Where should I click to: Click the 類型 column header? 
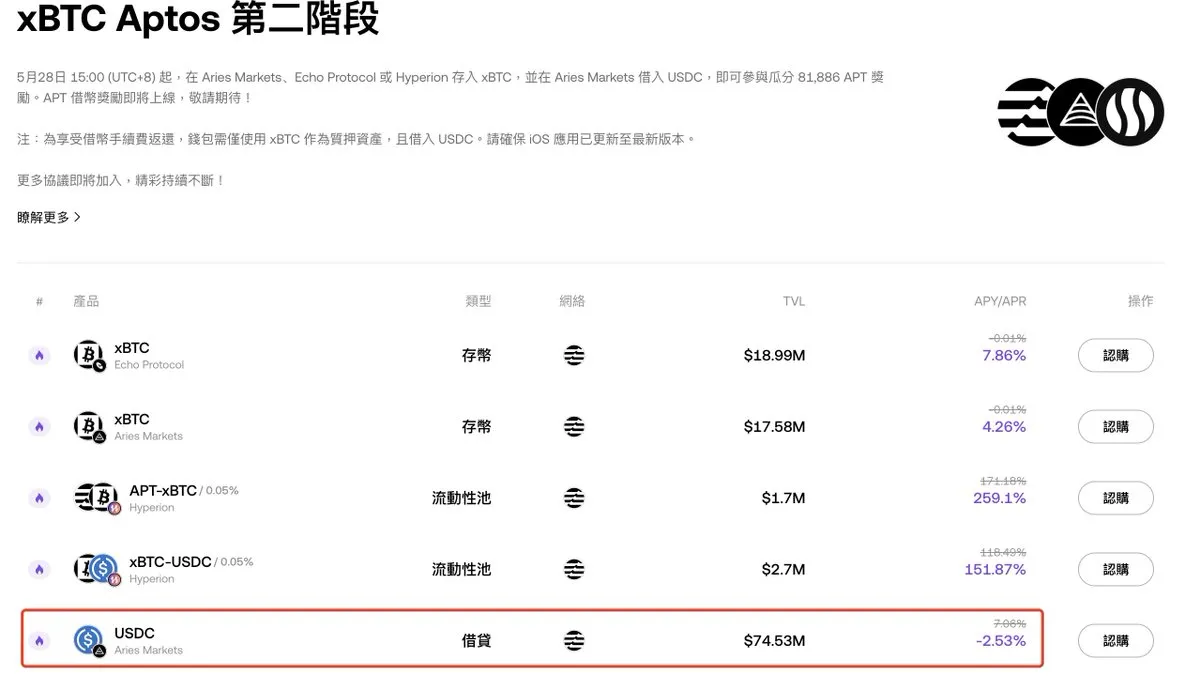[x=478, y=301]
